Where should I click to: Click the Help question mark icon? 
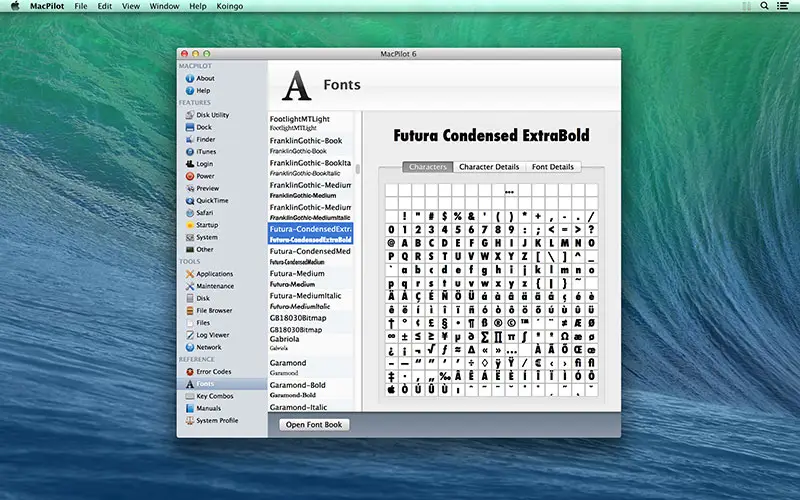190,90
